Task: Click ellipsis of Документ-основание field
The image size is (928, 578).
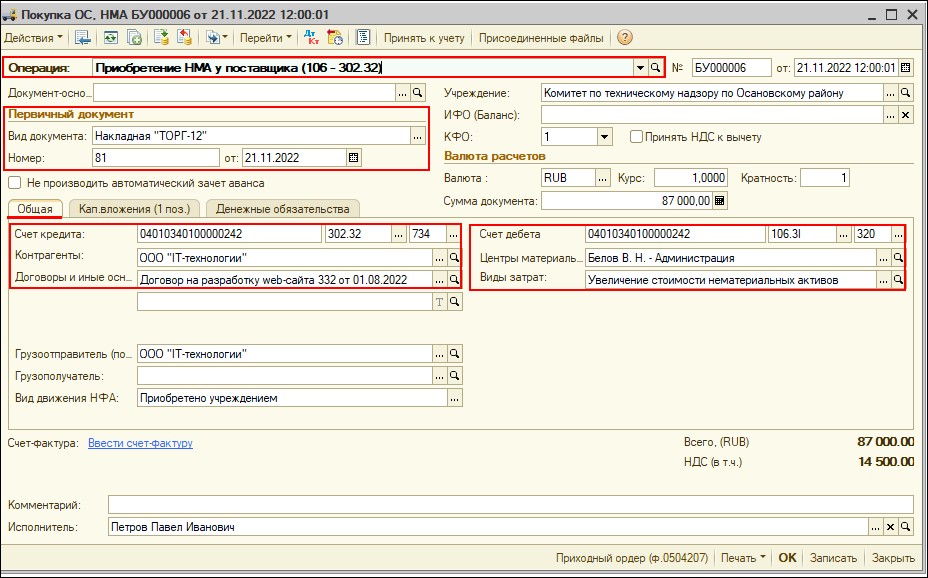Action: (402, 93)
